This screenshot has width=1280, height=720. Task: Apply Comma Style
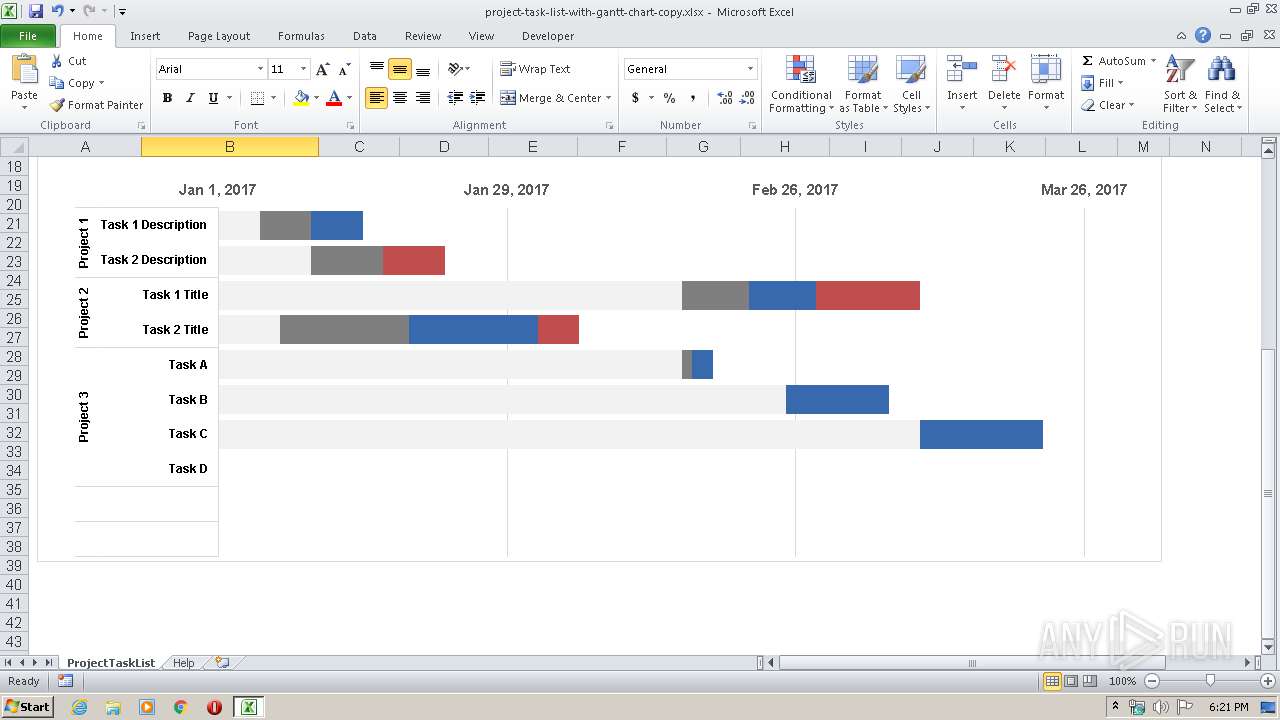tap(692, 98)
